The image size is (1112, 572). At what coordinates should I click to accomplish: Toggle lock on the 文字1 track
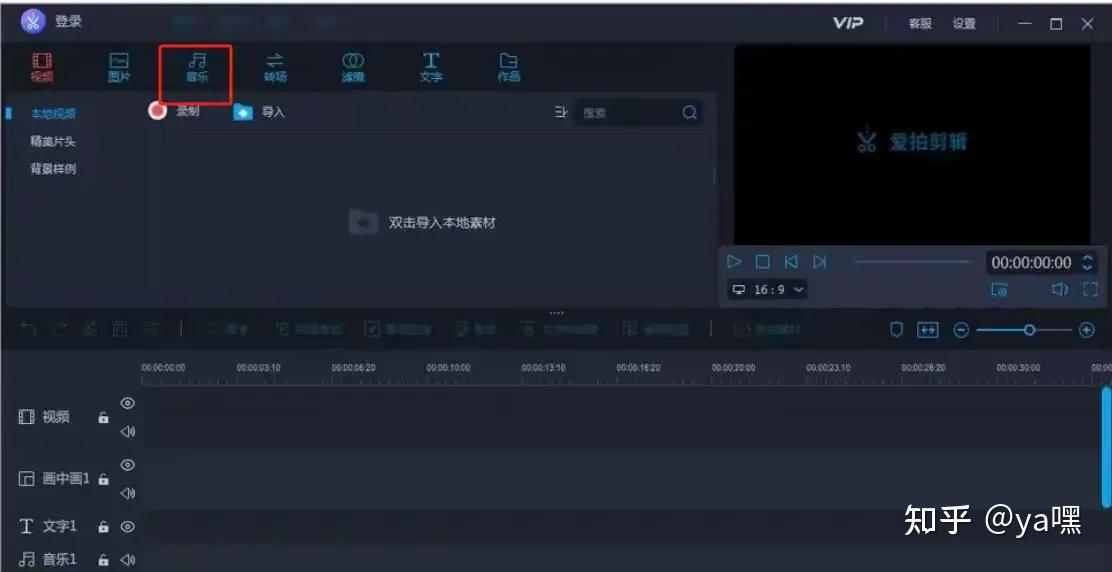(104, 527)
